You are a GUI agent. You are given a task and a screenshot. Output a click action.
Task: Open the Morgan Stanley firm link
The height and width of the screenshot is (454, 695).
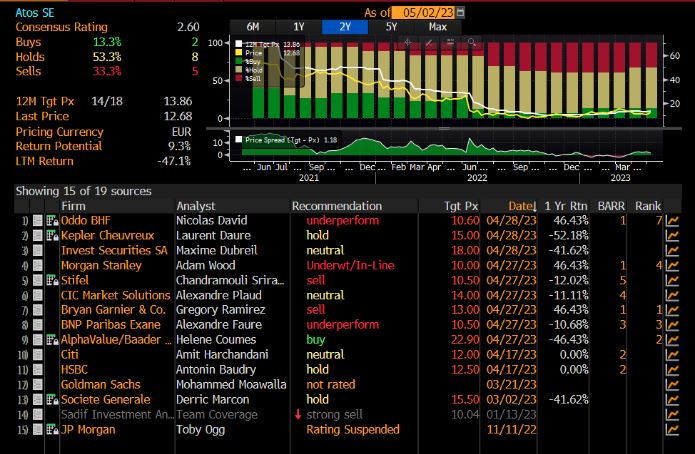102,266
